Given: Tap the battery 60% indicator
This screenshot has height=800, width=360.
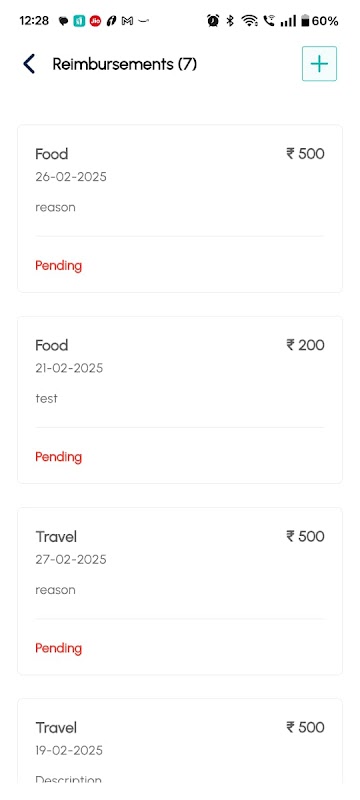Looking at the screenshot, I should point(320,21).
